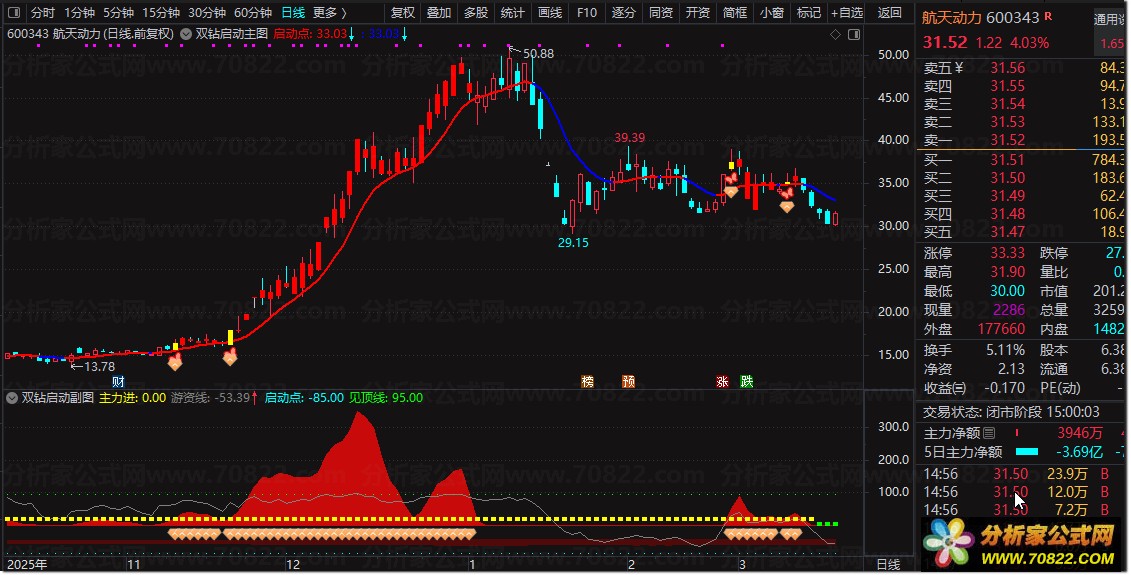Select the 60分钟 timeframe tab
The height and width of the screenshot is (575, 1131).
252,13
